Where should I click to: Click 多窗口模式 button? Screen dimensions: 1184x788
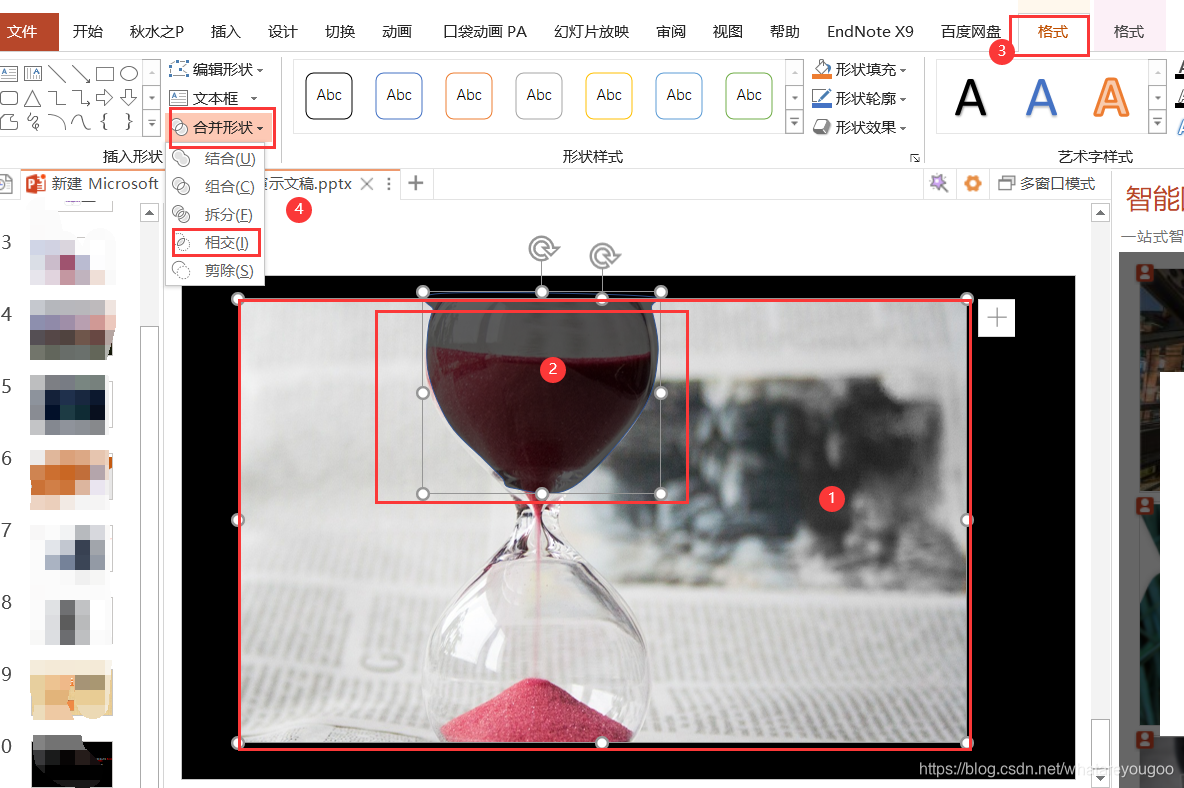point(1047,183)
